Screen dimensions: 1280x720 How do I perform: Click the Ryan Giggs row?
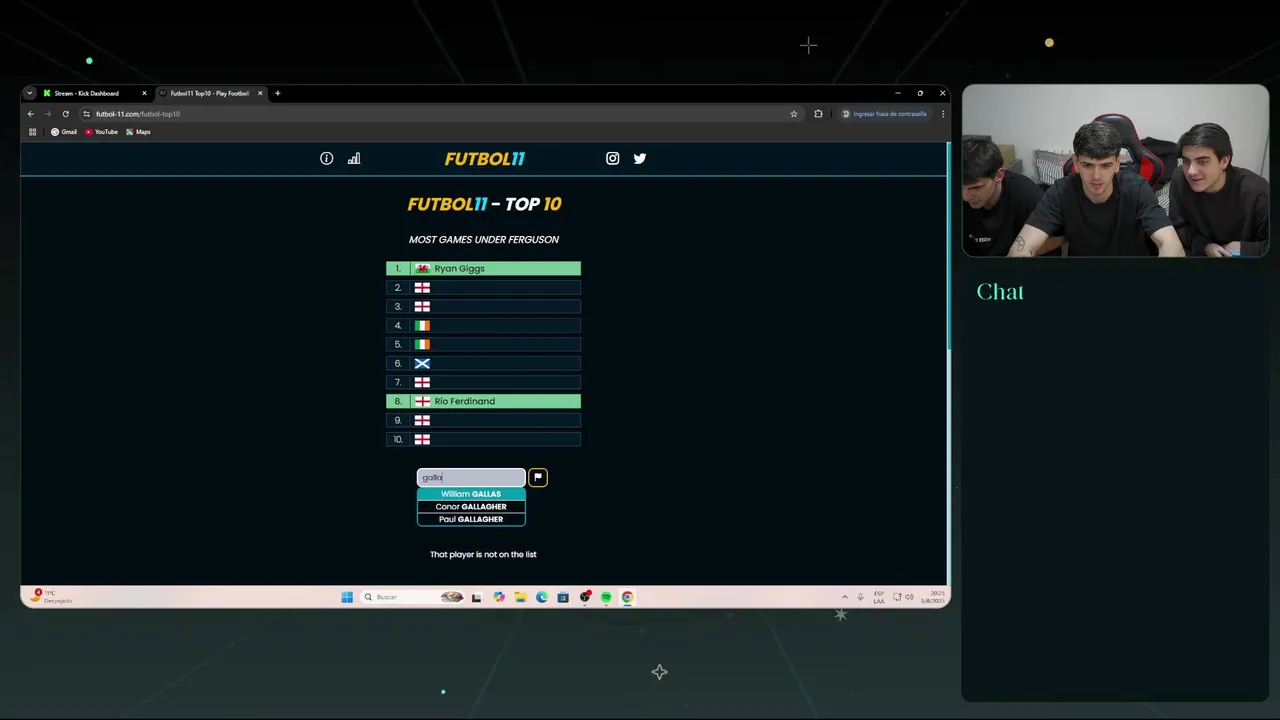(483, 268)
